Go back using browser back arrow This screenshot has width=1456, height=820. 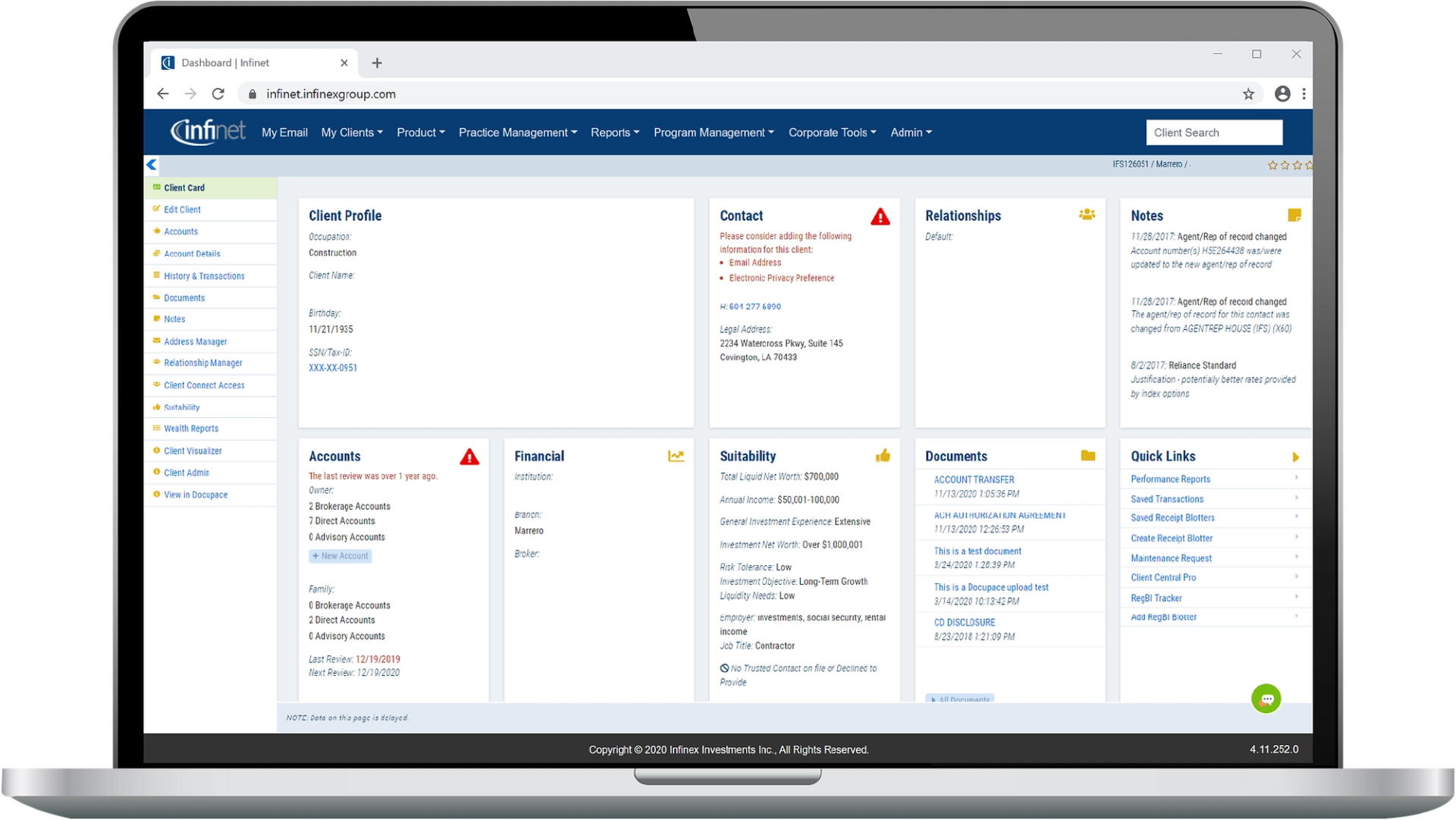pos(162,94)
